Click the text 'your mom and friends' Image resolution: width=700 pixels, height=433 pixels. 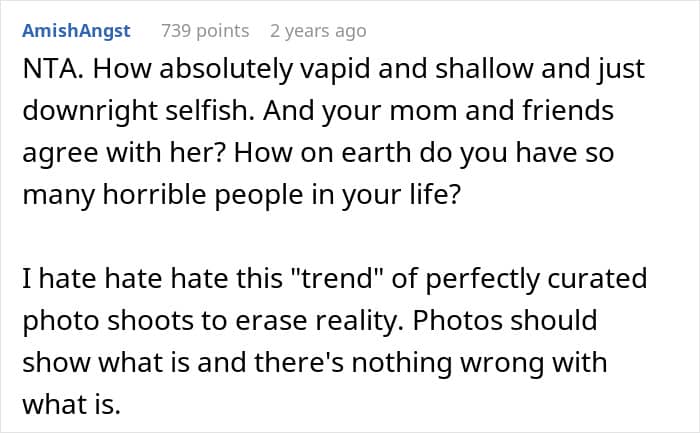[x=468, y=111]
